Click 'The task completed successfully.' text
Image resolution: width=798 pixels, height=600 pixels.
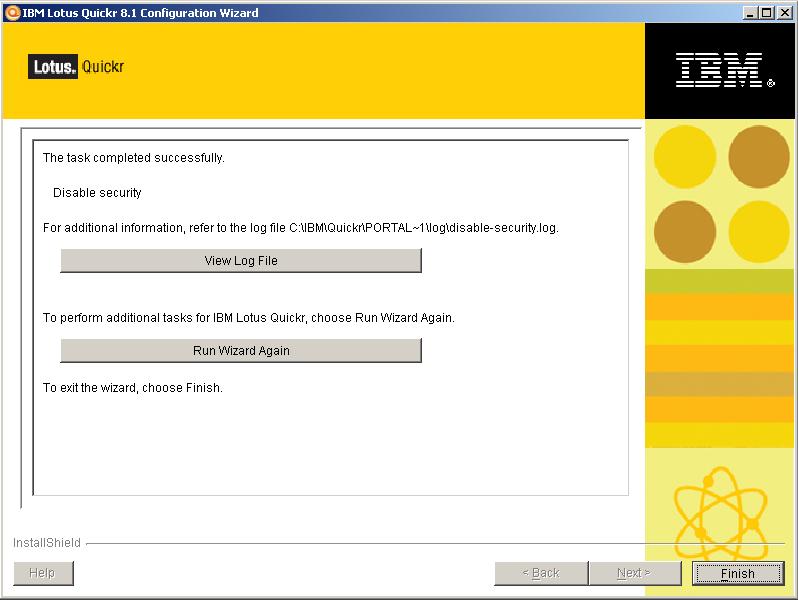[x=133, y=158]
